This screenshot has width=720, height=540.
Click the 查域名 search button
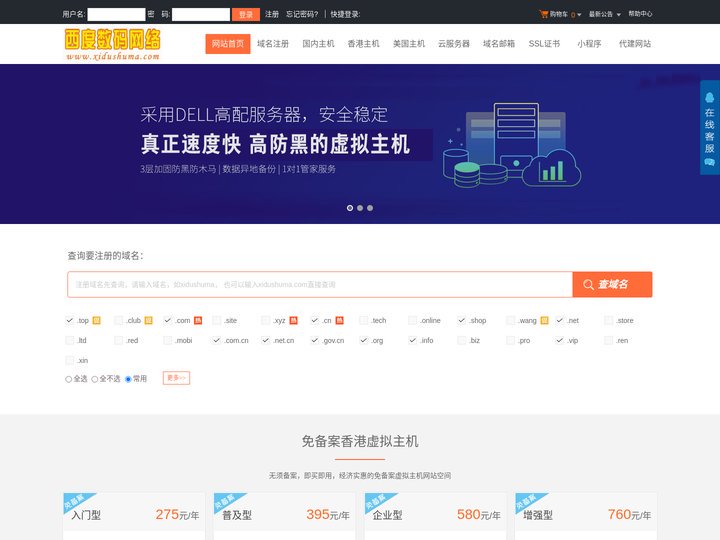pos(612,285)
